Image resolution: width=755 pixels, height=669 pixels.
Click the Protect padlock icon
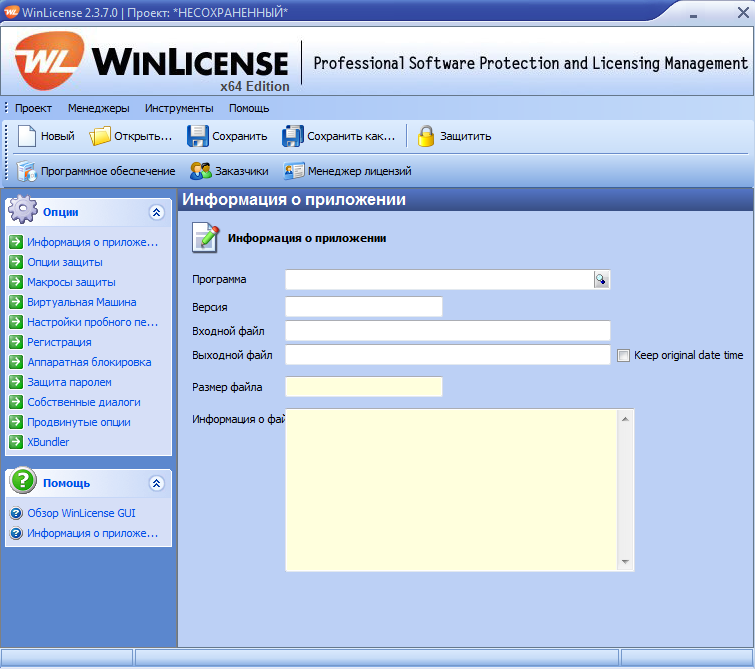pyautogui.click(x=426, y=136)
